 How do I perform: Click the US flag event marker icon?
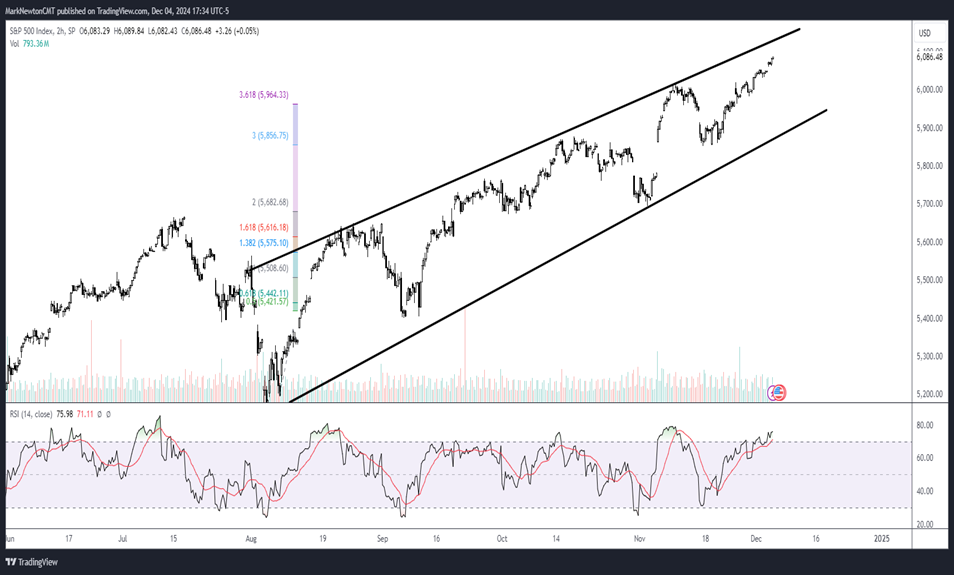click(x=780, y=394)
